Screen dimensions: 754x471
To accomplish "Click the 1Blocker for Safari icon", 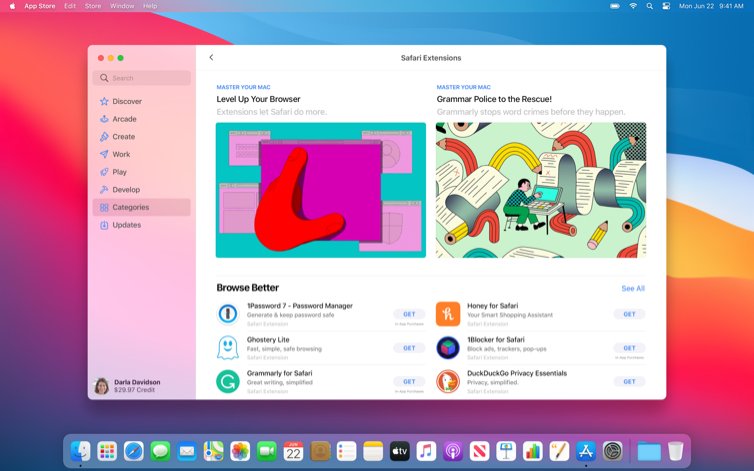I will pos(448,348).
